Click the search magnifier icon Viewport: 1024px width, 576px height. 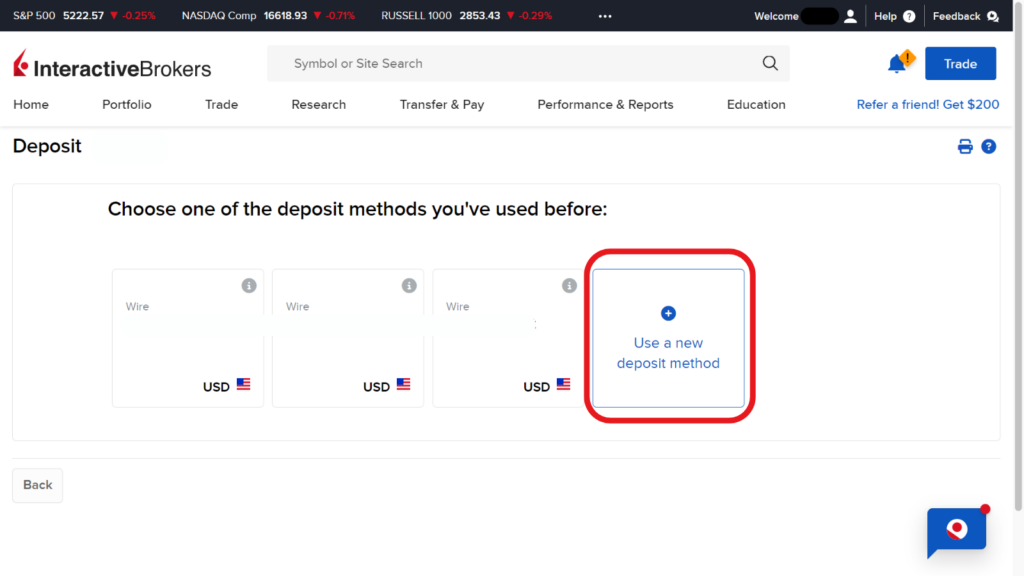(x=770, y=63)
